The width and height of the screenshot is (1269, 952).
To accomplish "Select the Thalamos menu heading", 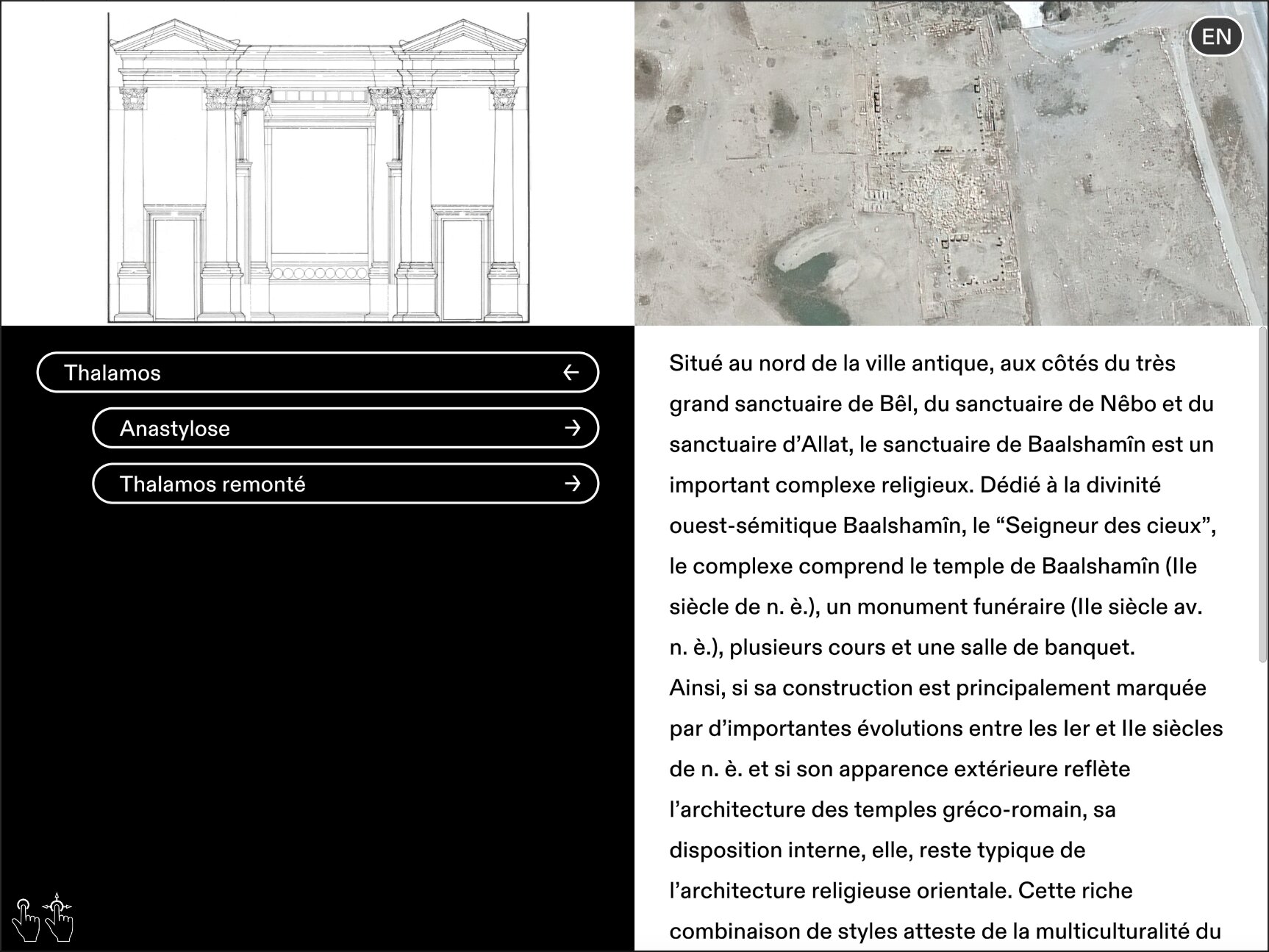I will (x=112, y=373).
